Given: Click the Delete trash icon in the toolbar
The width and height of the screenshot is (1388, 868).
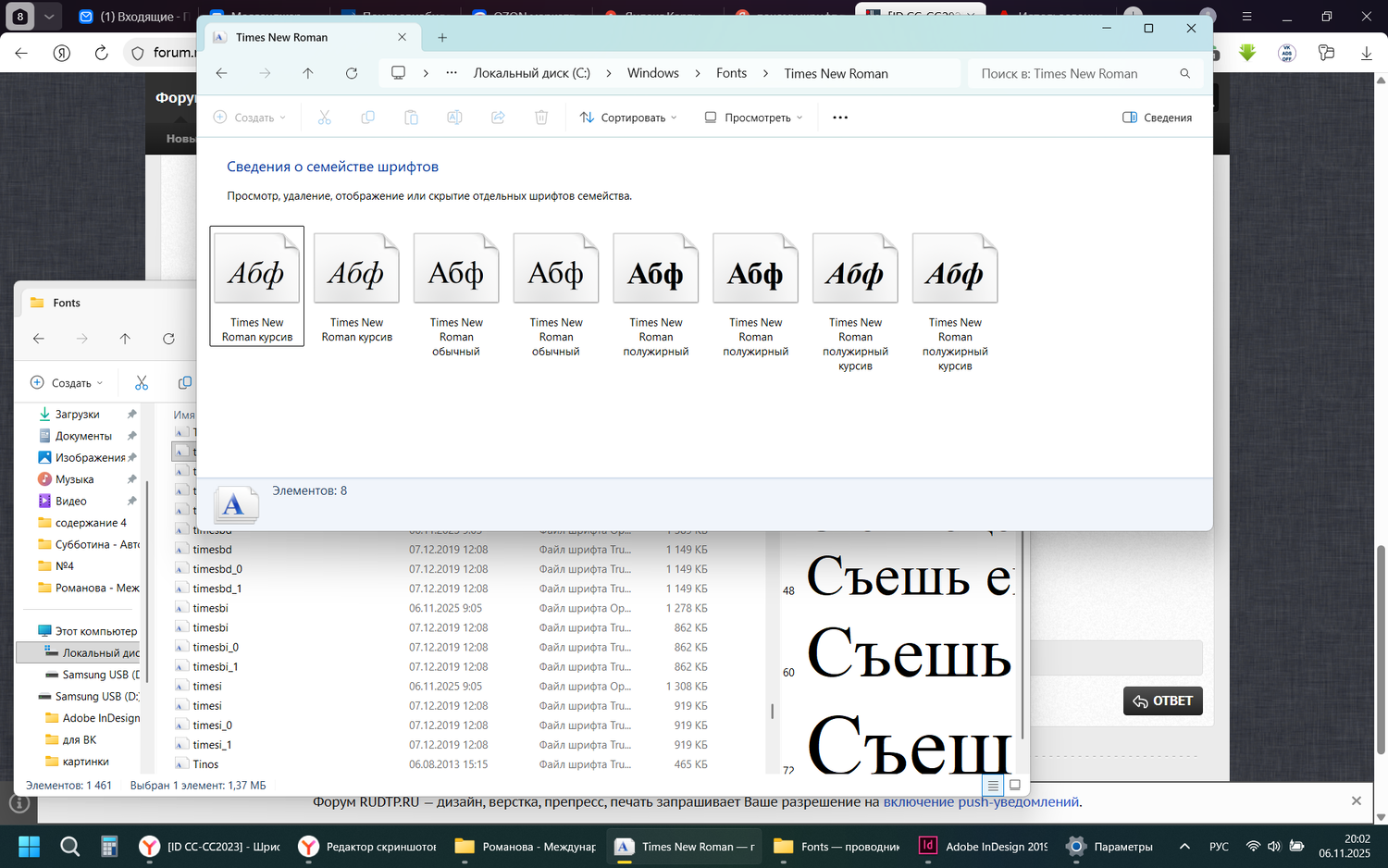Looking at the screenshot, I should [541, 117].
